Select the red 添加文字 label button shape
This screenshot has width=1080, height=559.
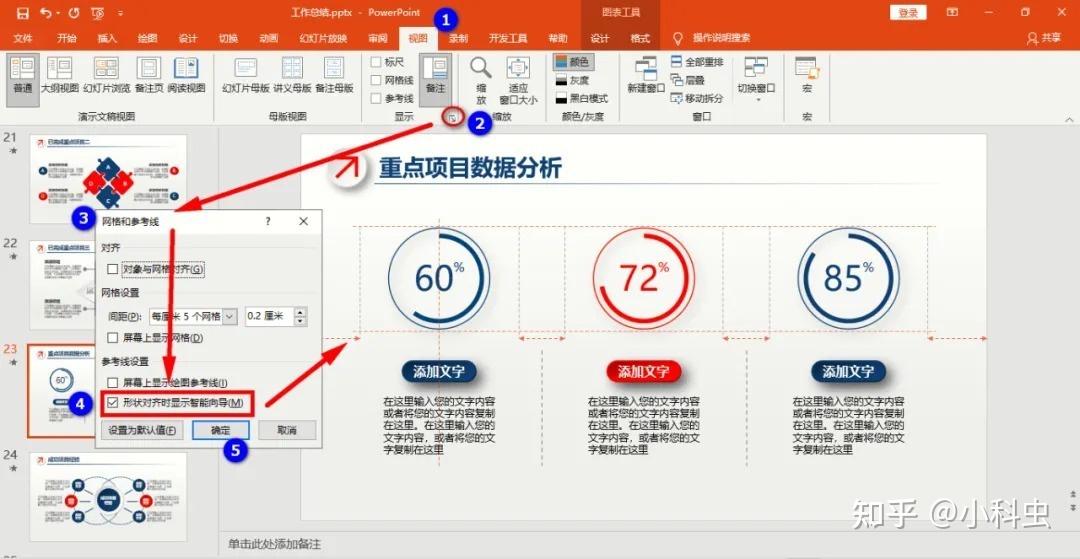(x=643, y=372)
